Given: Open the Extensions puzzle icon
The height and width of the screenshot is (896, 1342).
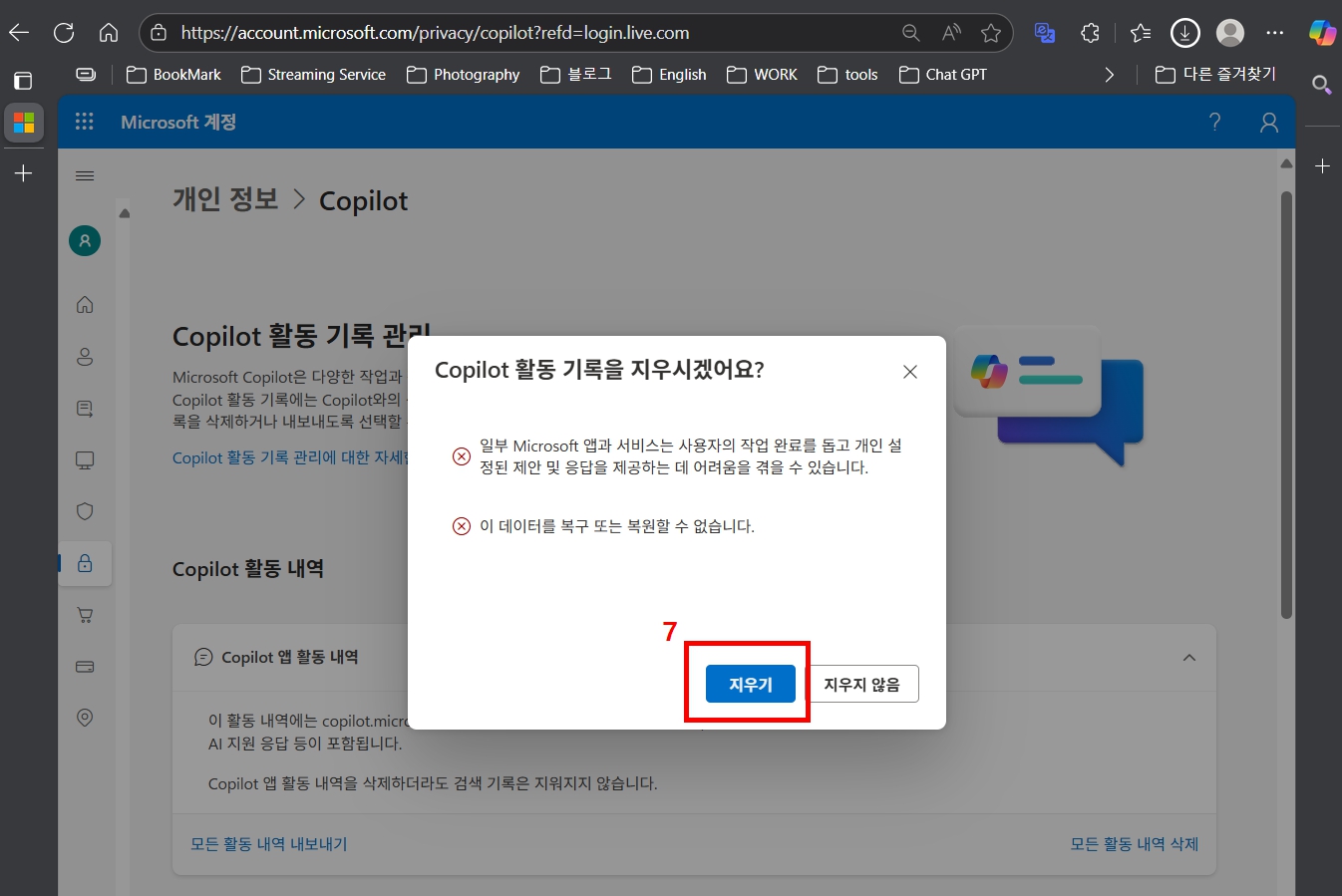Looking at the screenshot, I should click(x=1090, y=33).
